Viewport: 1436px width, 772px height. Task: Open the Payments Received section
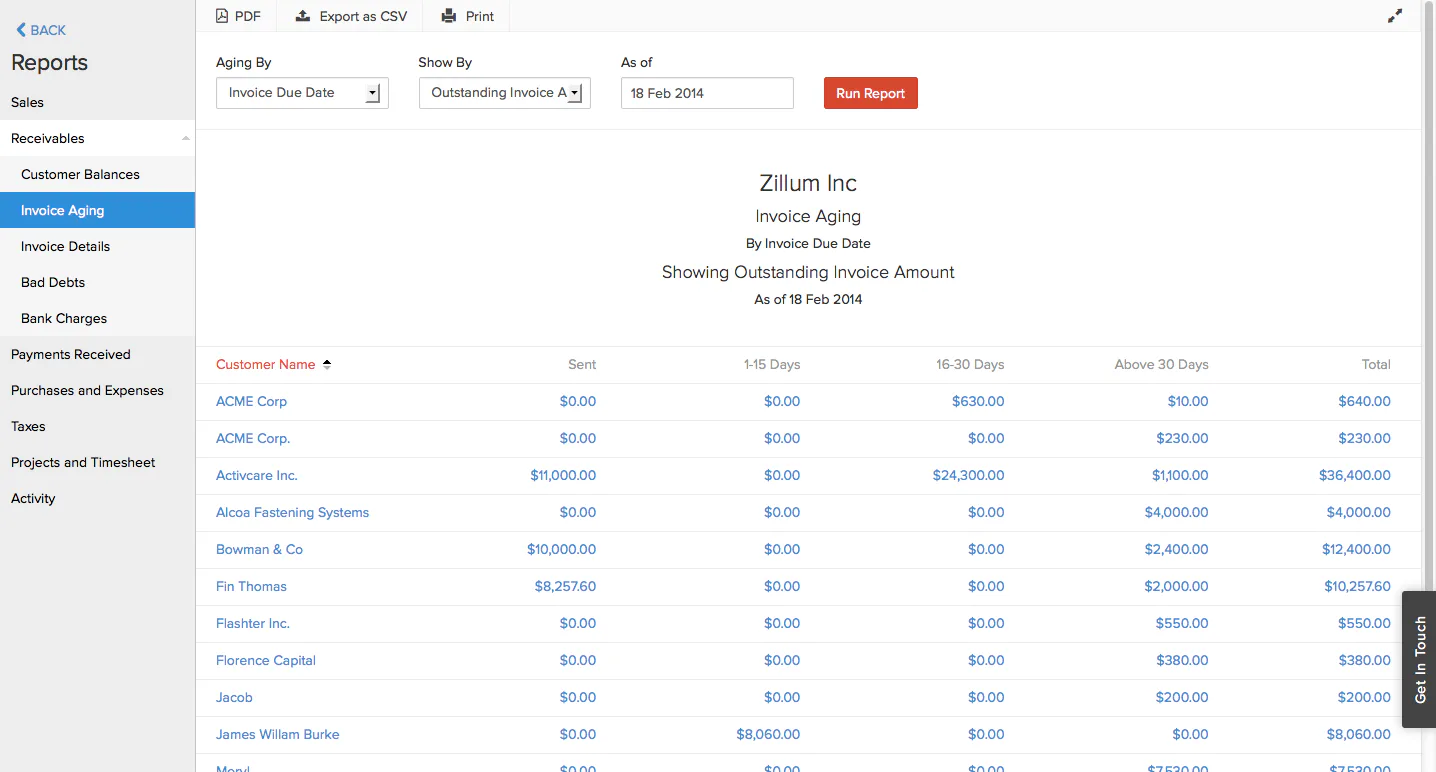[x=70, y=354]
